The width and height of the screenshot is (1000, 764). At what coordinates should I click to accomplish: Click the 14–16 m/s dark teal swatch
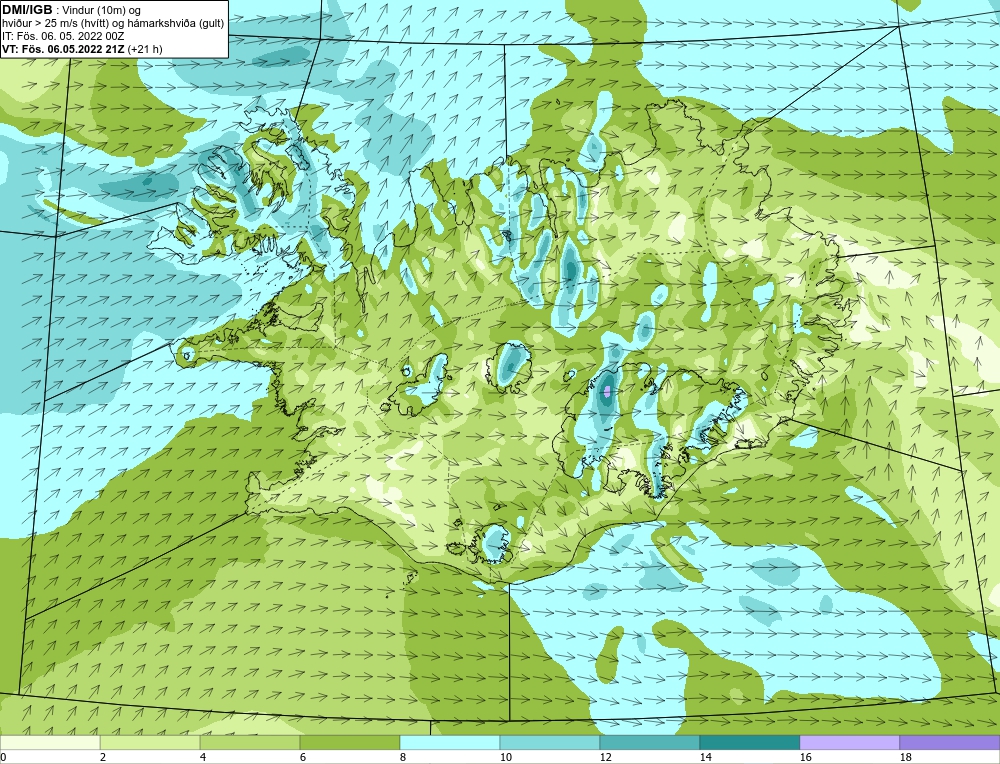click(750, 742)
